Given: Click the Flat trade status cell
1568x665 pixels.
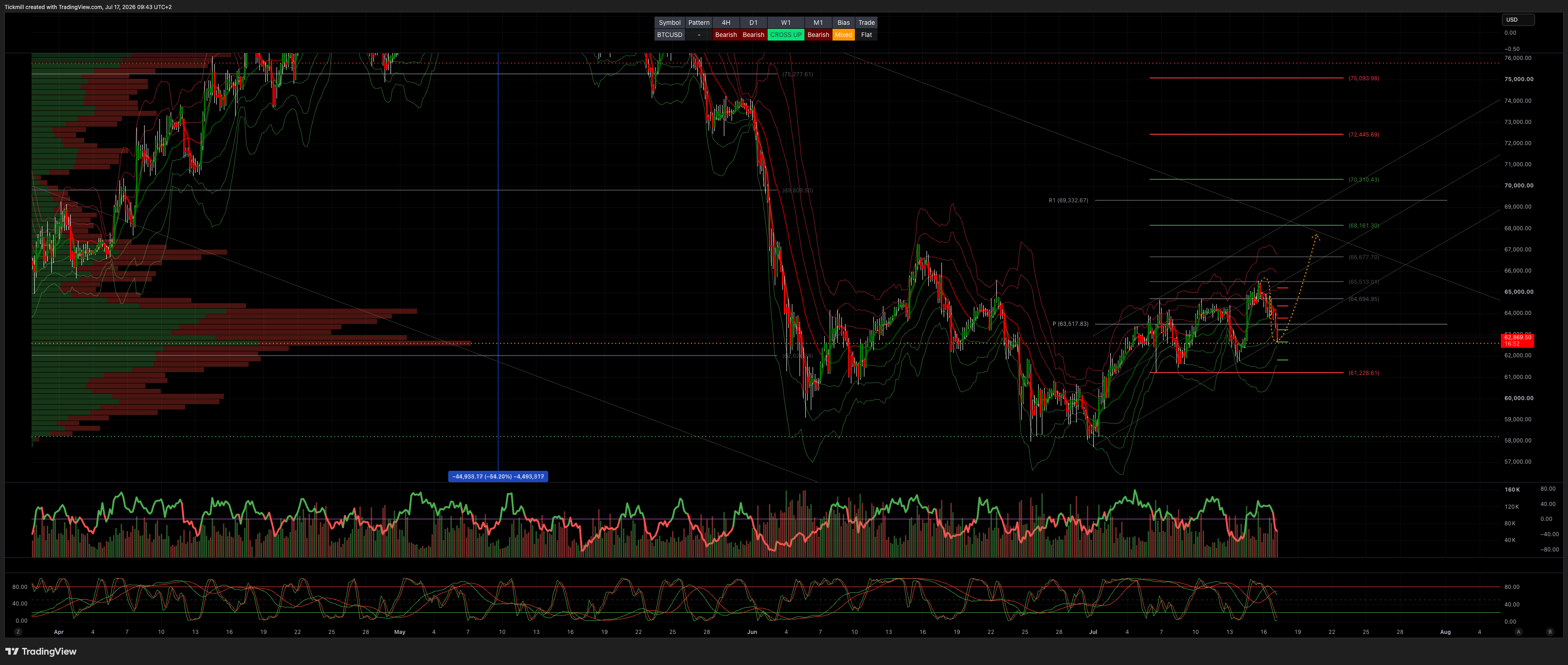Looking at the screenshot, I should click(866, 35).
